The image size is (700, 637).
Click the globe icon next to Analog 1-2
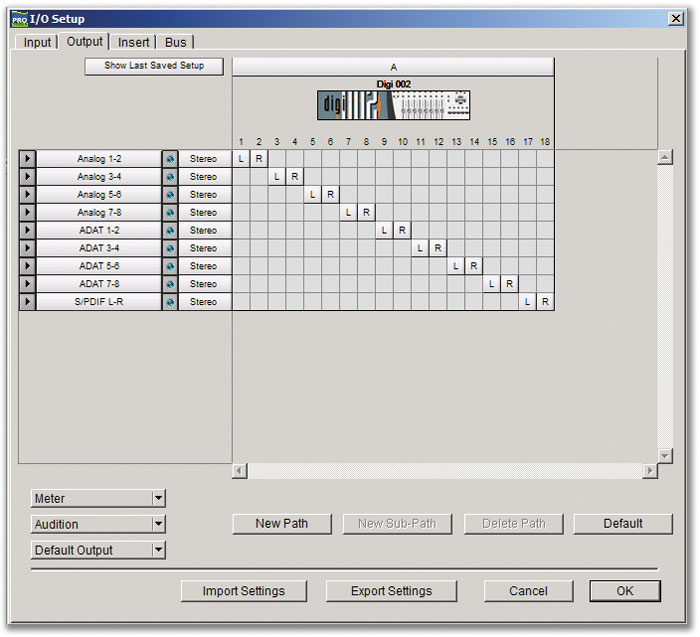pyautogui.click(x=170, y=159)
